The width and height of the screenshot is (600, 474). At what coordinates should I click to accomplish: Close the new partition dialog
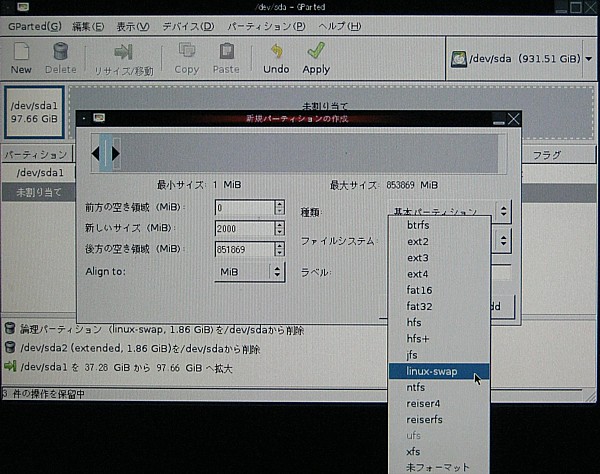(x=514, y=119)
